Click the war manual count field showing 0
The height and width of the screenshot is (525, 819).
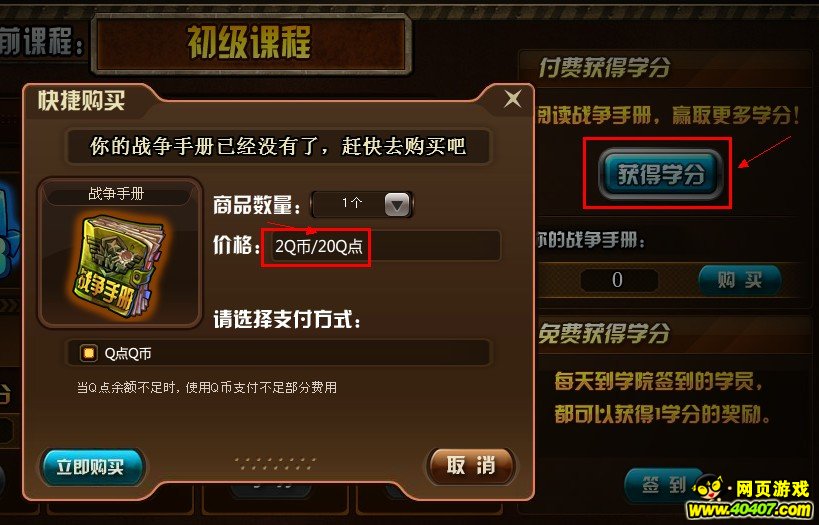(x=618, y=280)
